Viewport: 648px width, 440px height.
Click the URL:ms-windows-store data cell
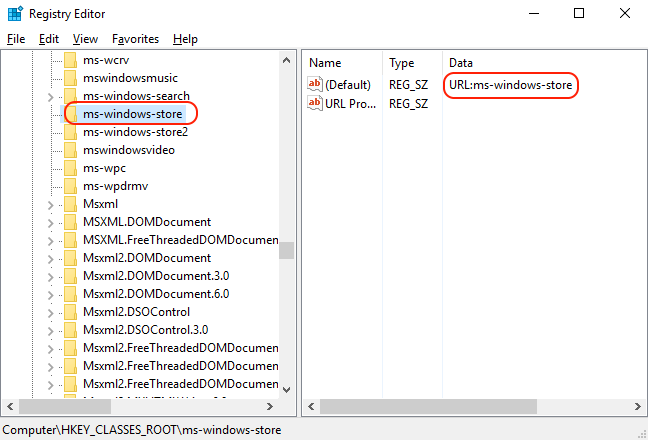511,85
